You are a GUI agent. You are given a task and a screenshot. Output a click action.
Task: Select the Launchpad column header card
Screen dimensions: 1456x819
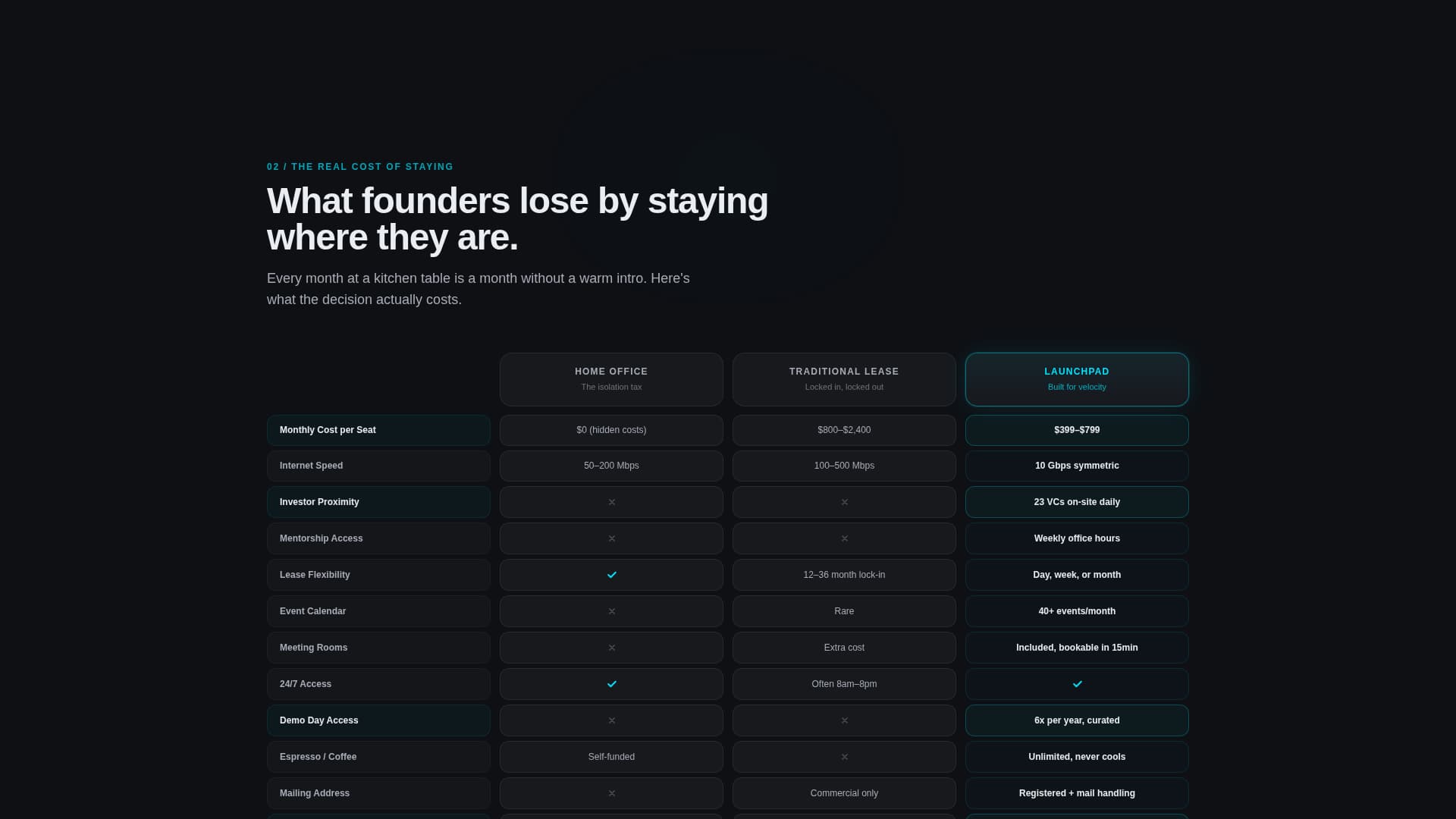(x=1077, y=379)
